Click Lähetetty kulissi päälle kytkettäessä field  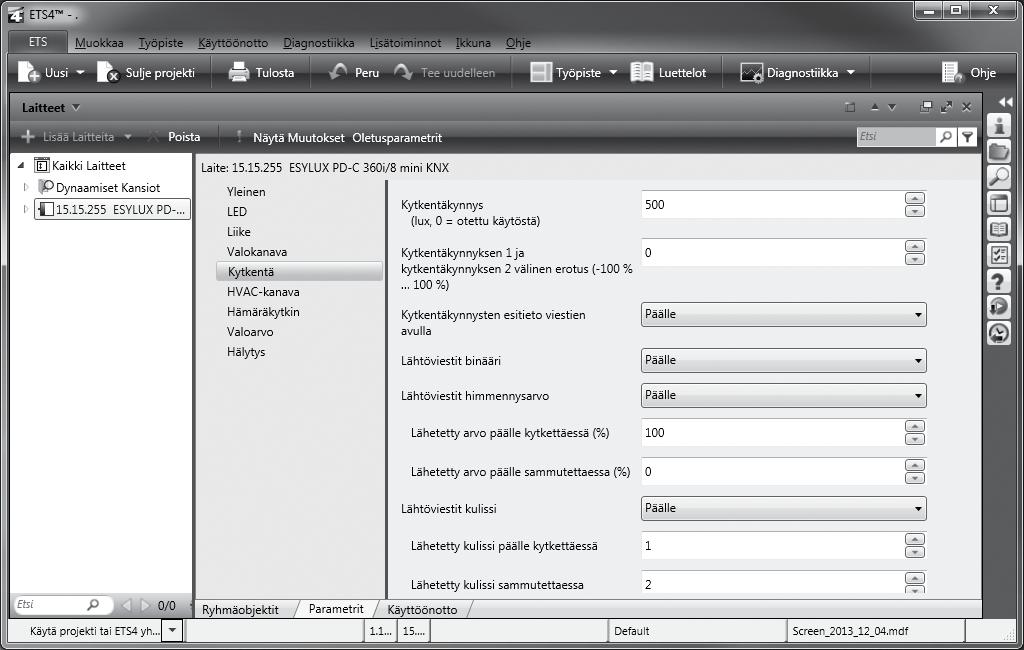(x=772, y=545)
